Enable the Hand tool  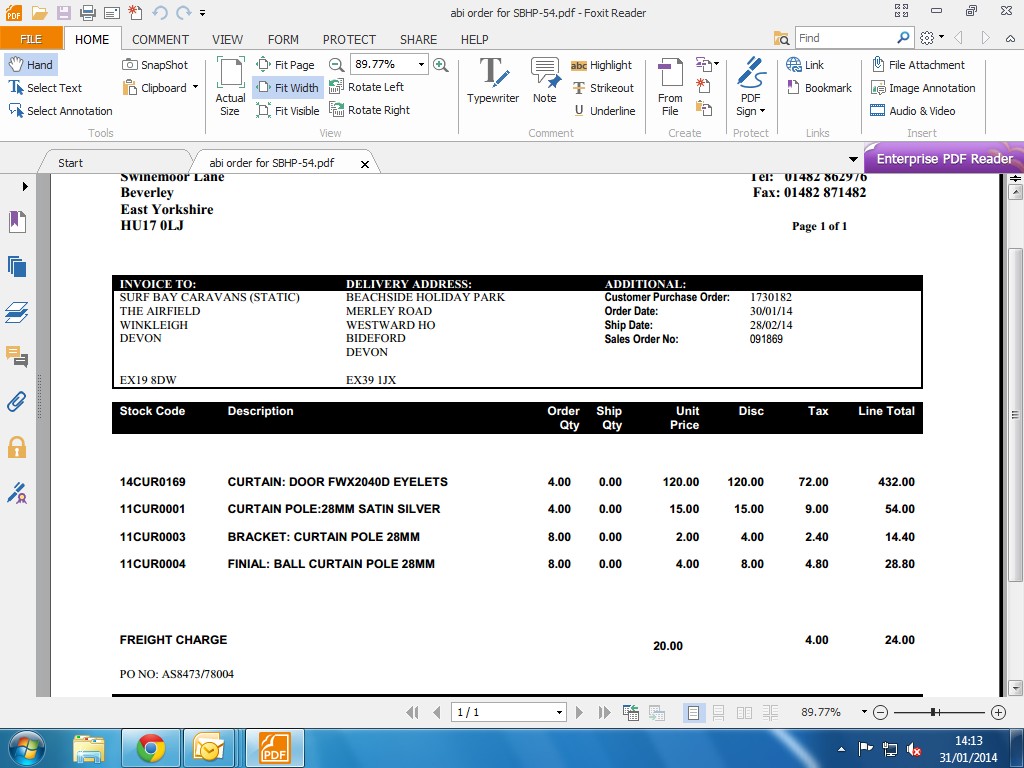tap(30, 65)
